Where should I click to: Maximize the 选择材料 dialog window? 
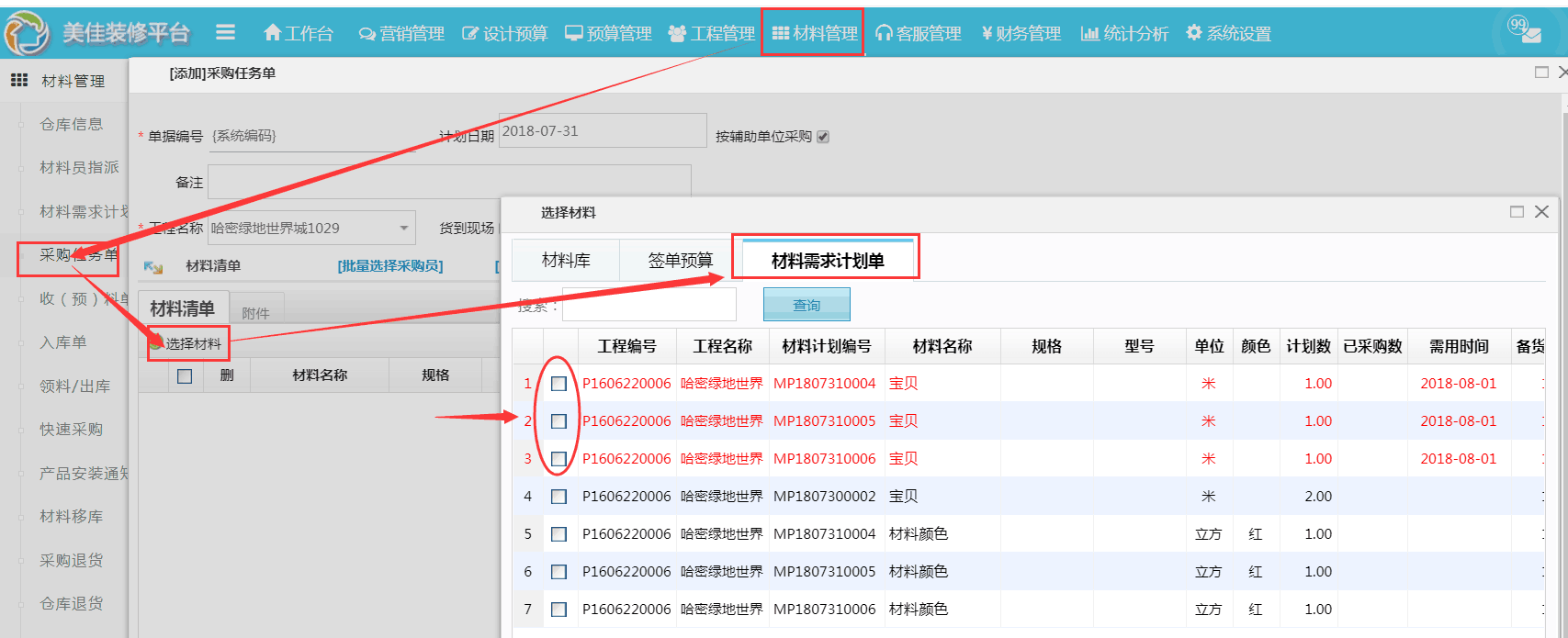tap(1517, 212)
